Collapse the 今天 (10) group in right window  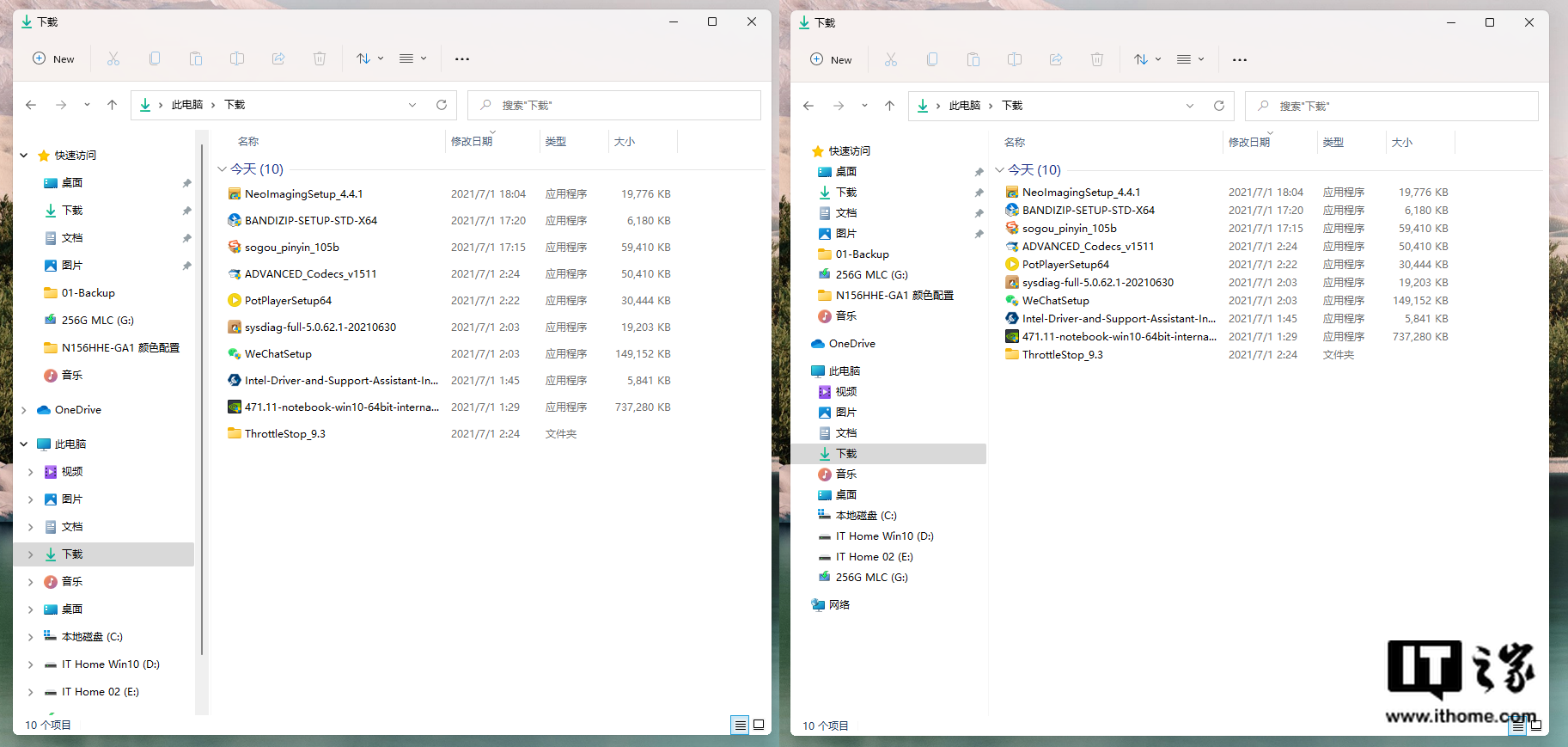pos(999,170)
